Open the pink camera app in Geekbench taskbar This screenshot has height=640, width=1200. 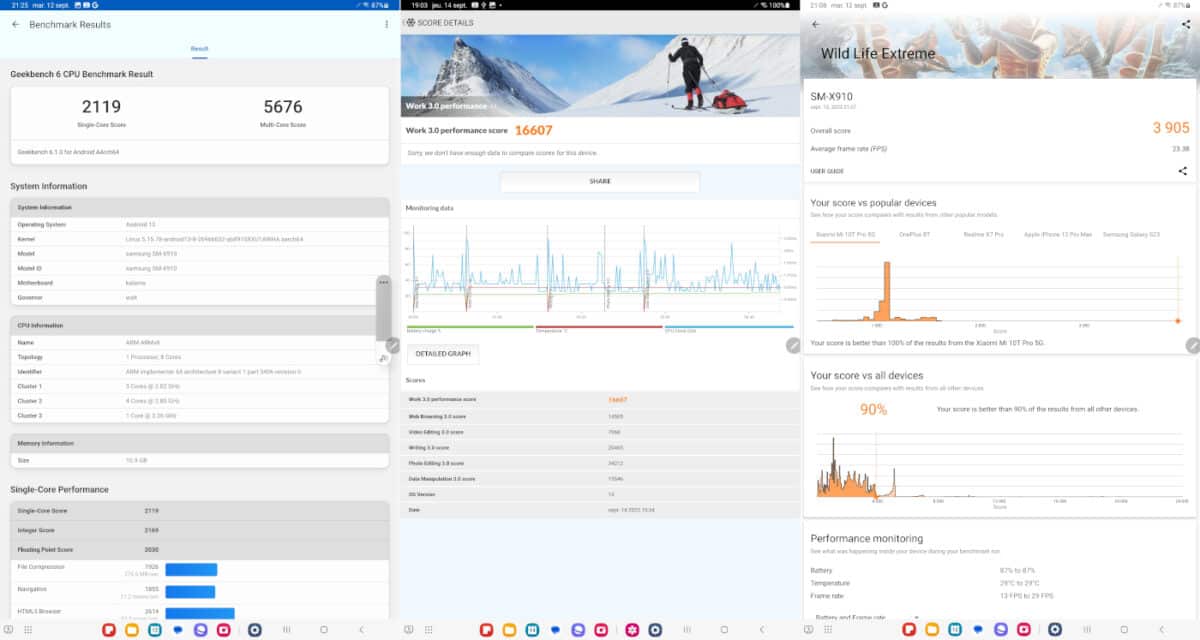click(224, 630)
